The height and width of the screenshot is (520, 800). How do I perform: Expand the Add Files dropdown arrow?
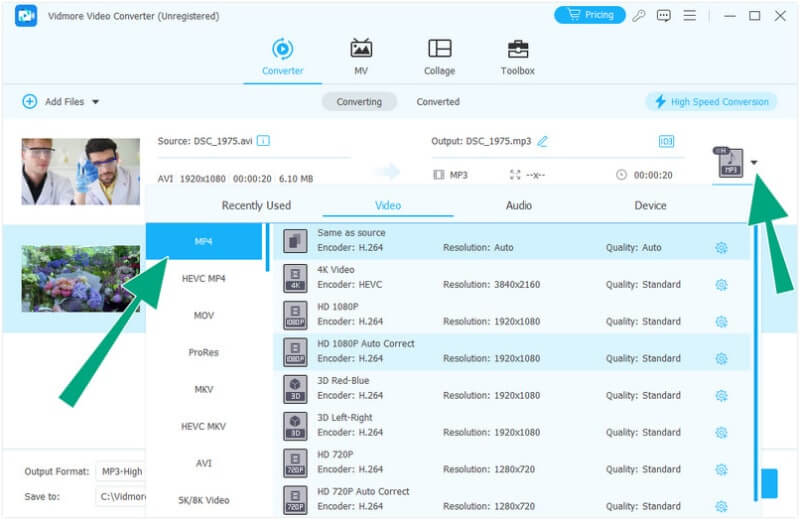tap(96, 102)
